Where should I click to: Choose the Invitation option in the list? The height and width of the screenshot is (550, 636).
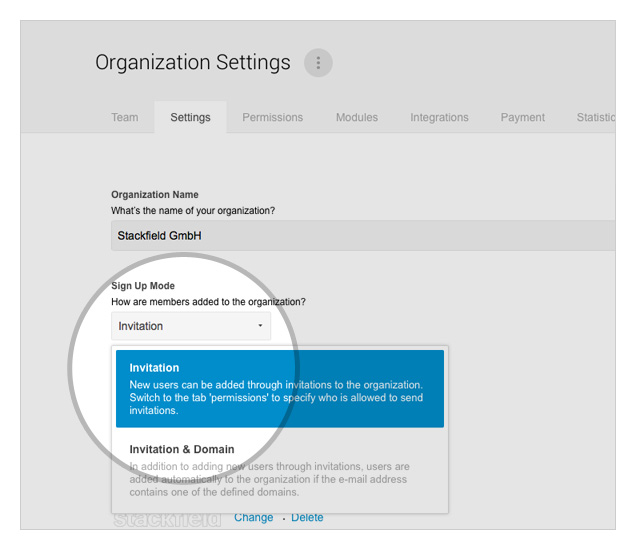tap(280, 389)
